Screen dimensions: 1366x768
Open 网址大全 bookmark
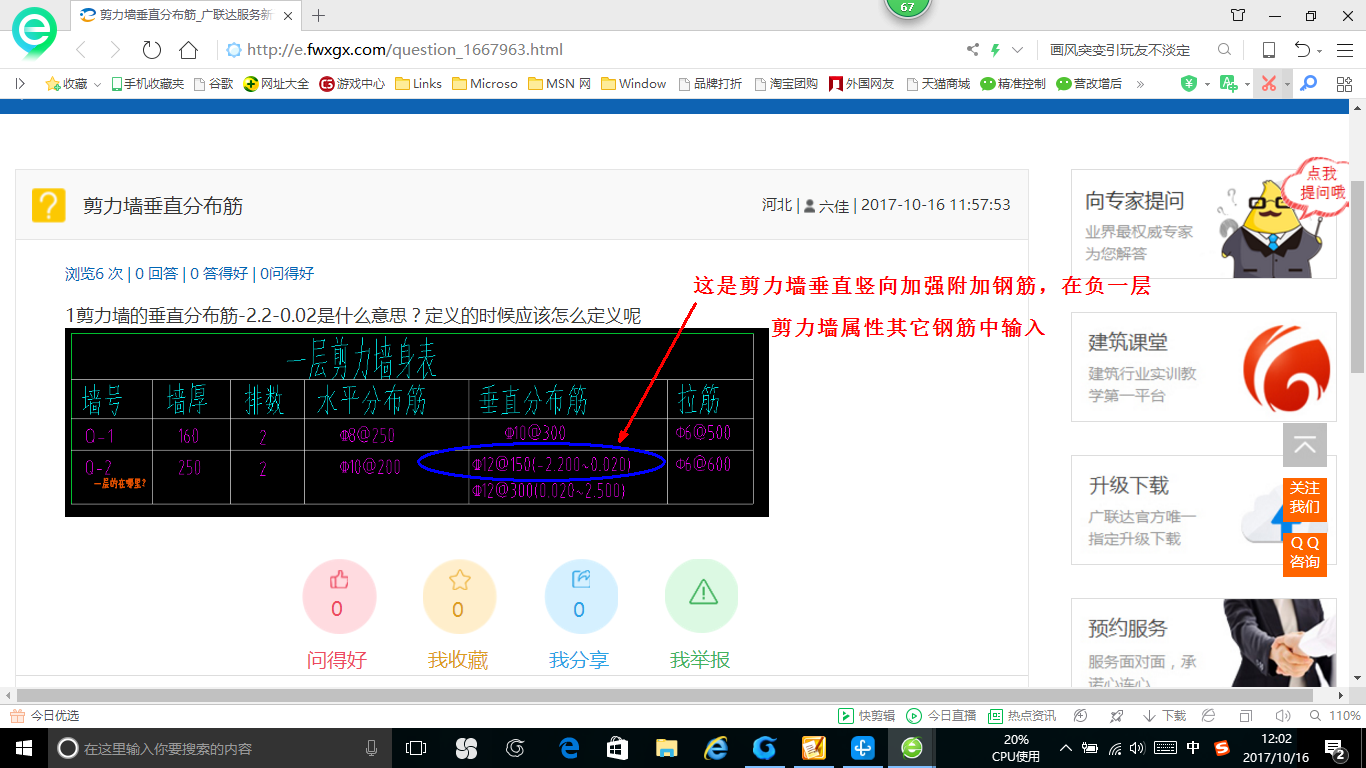[x=277, y=84]
